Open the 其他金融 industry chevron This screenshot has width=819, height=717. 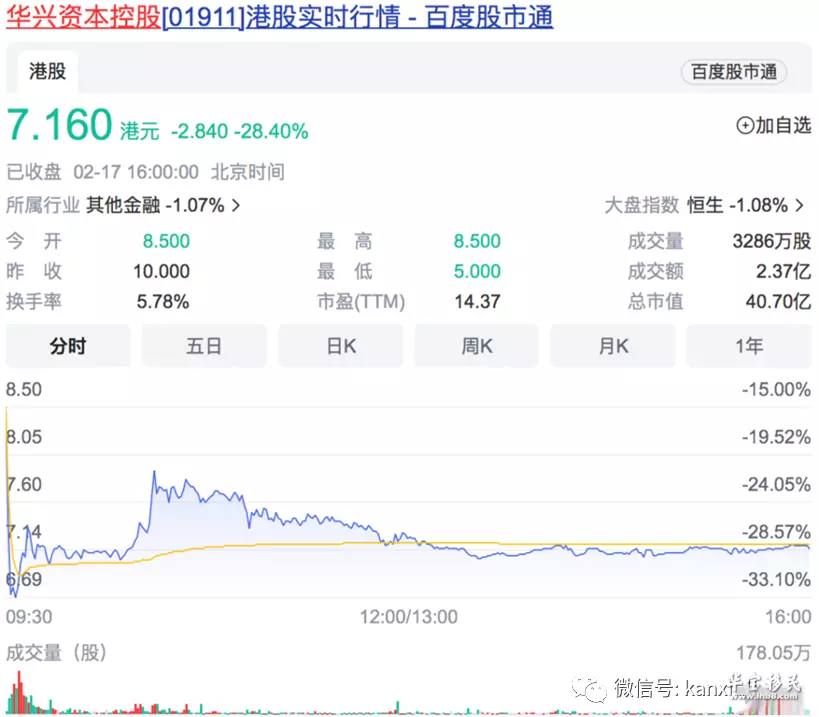[x=236, y=205]
